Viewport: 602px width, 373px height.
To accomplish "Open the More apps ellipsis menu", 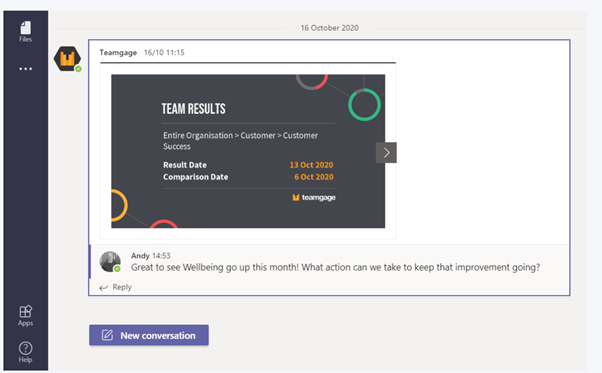I will tap(25, 69).
